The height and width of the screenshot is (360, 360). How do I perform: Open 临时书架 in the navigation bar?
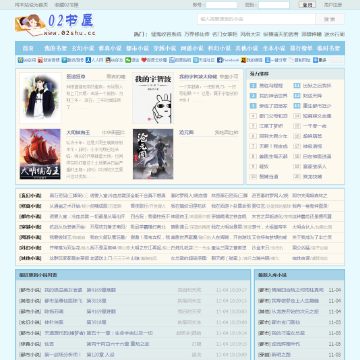(329, 48)
